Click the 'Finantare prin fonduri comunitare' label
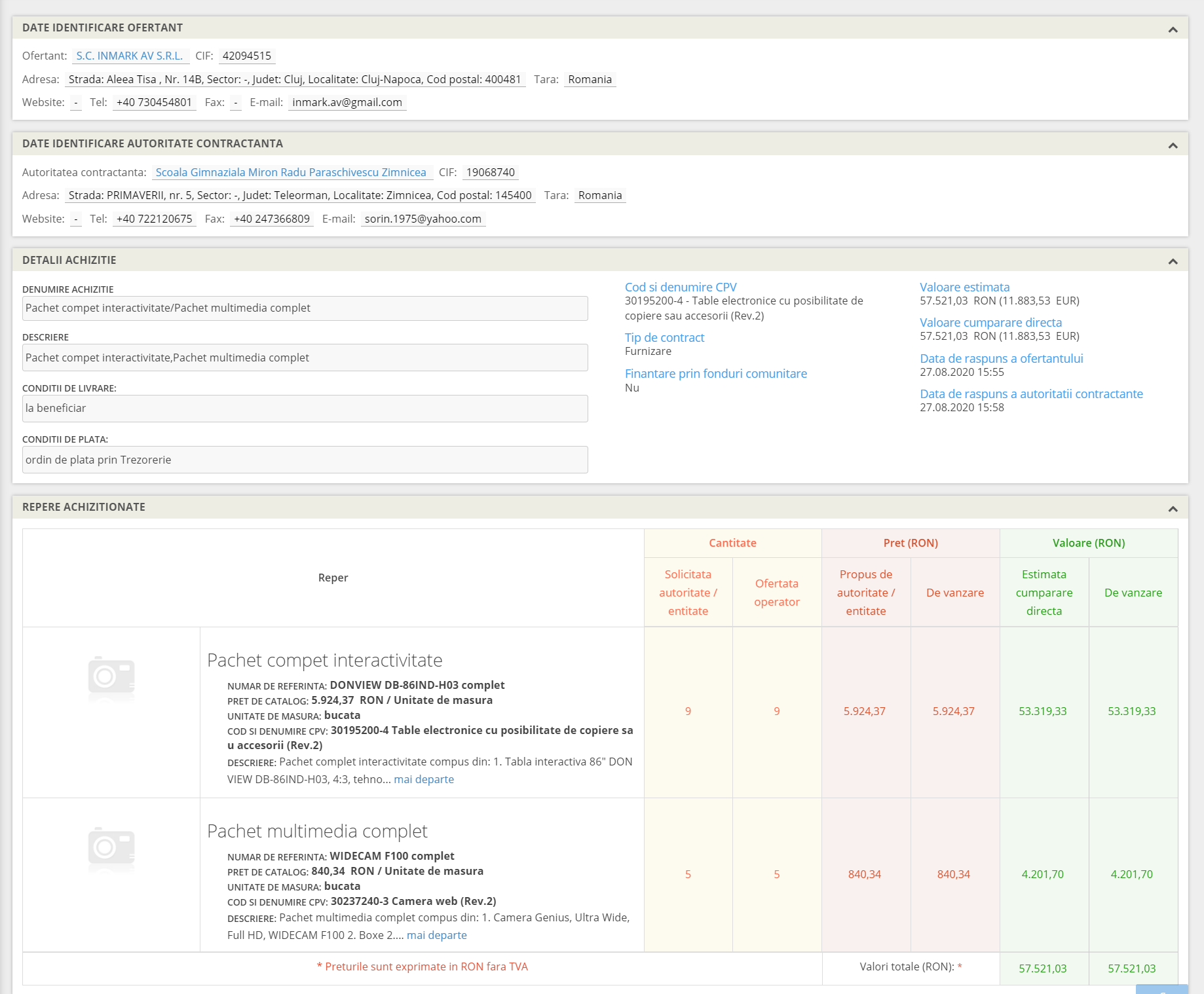 (x=716, y=374)
